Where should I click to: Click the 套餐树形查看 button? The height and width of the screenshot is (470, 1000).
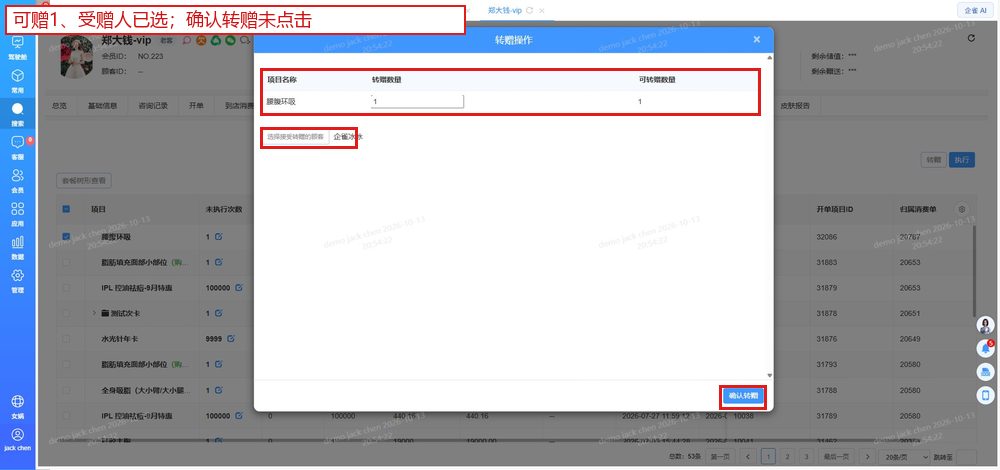[84, 181]
